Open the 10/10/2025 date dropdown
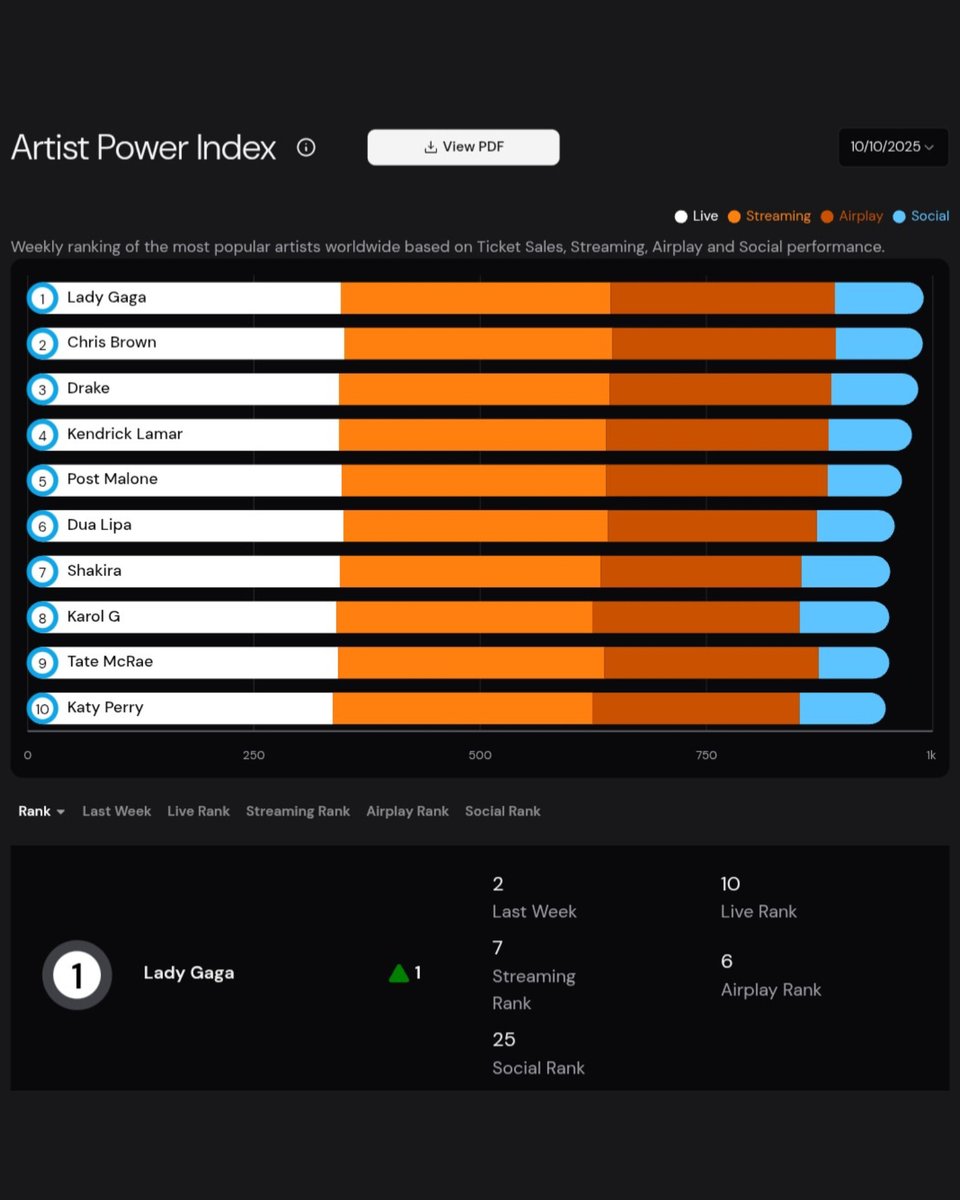The image size is (960, 1200). click(893, 147)
